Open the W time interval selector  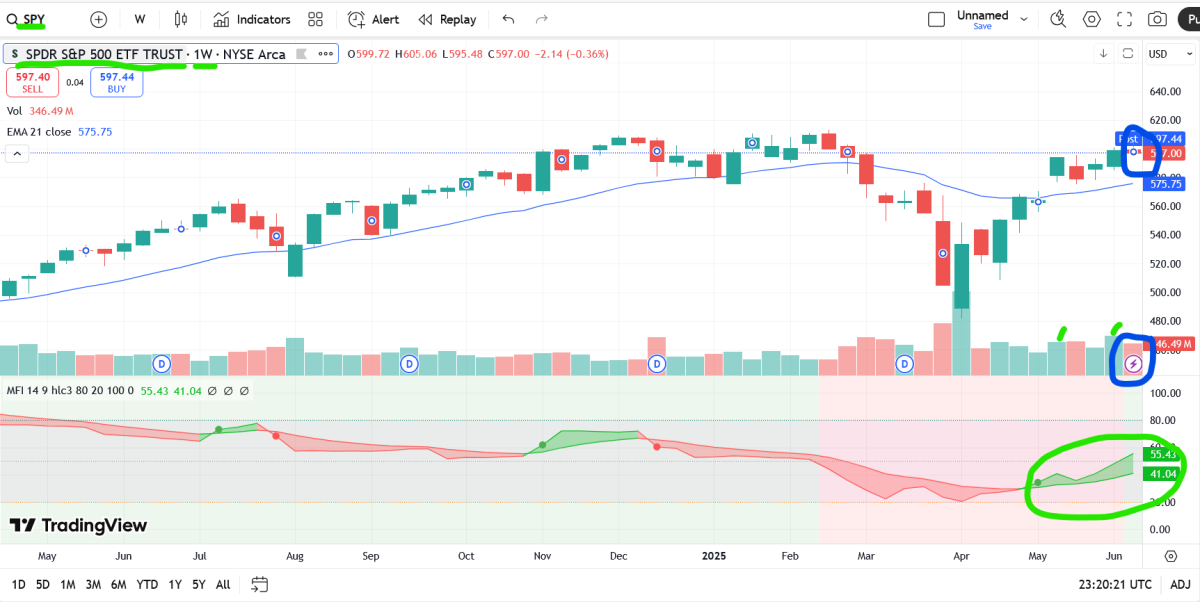139,19
